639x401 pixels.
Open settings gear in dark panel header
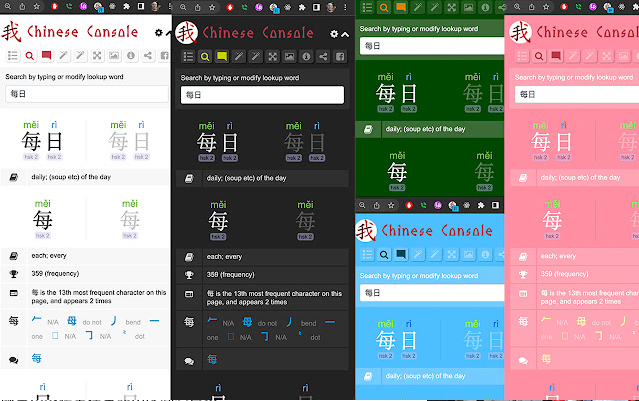(334, 34)
